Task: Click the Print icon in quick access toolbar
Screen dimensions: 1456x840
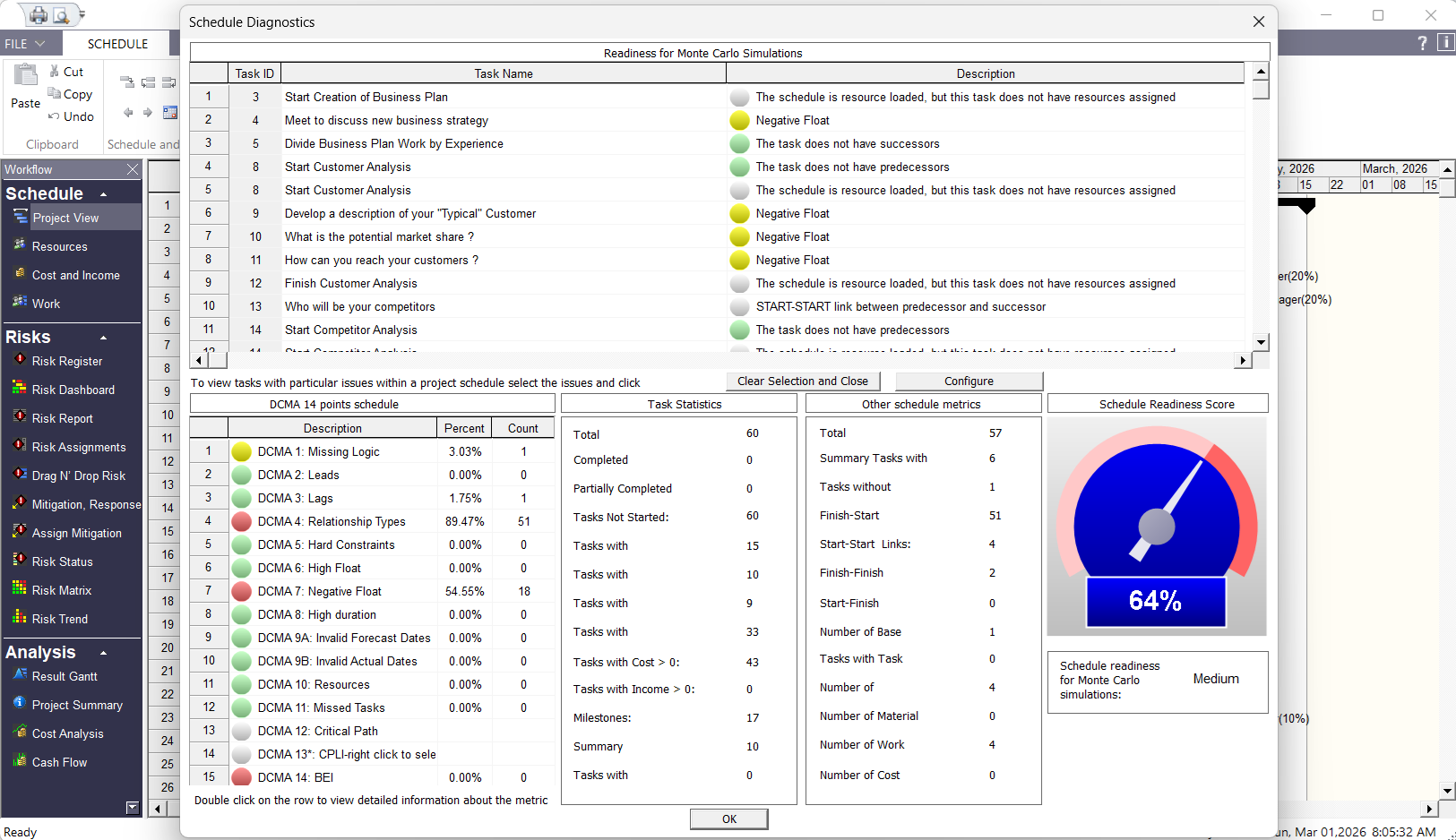Action: pos(37,14)
